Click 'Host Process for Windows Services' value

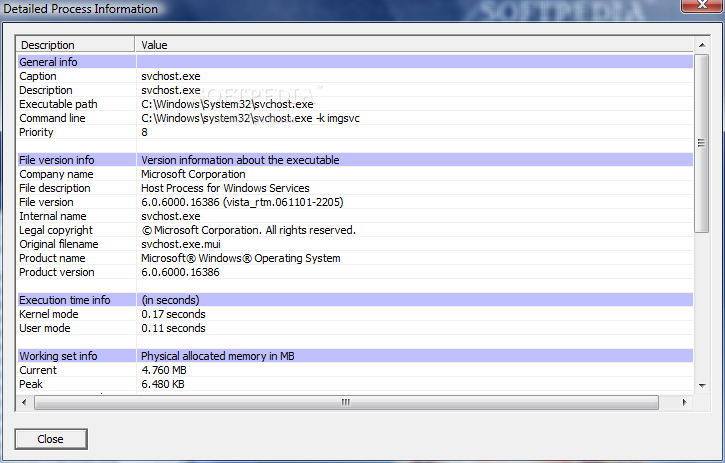pos(225,188)
